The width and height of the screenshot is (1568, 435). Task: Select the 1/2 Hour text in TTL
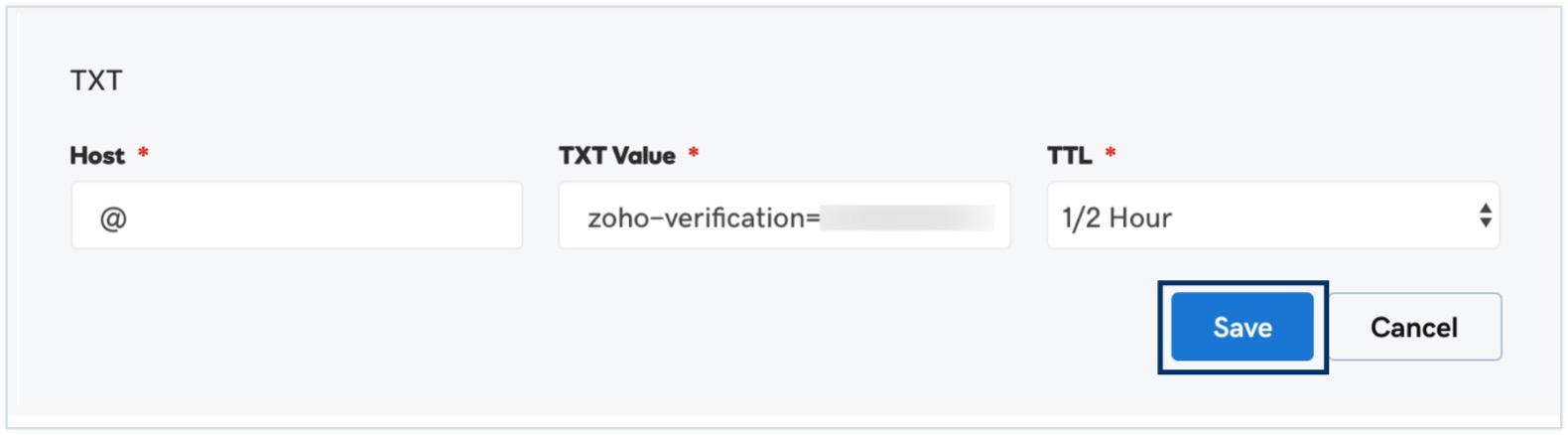[x=1116, y=217]
